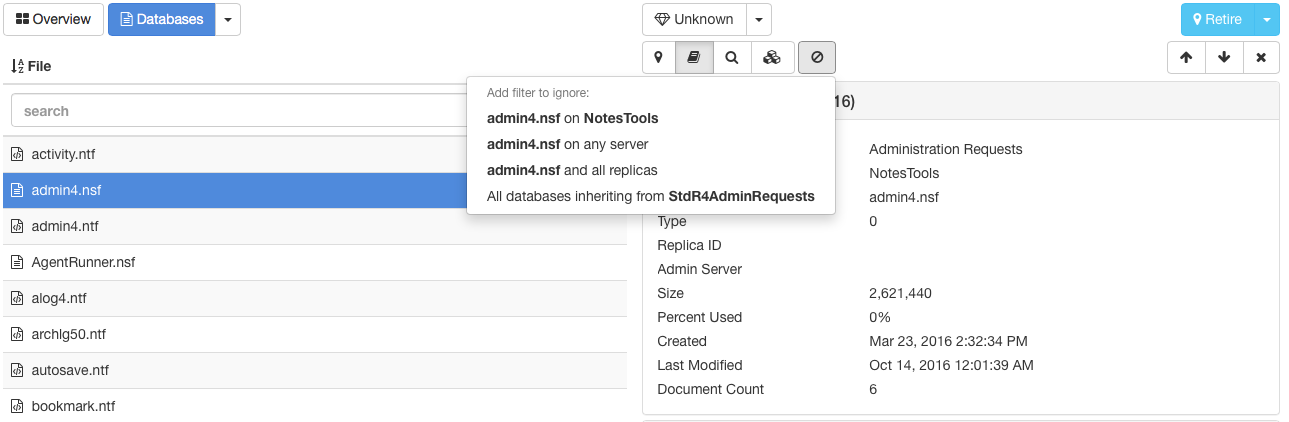Select alog4.ntf in the file list
This screenshot has height=422, width=1289.
click(315, 298)
